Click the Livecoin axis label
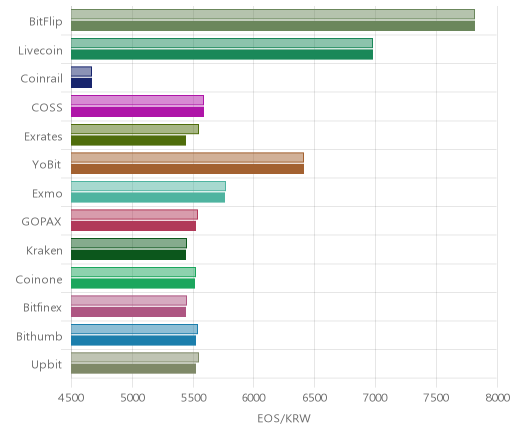Image resolution: width=512 pixels, height=436 pixels. pyautogui.click(x=40, y=51)
